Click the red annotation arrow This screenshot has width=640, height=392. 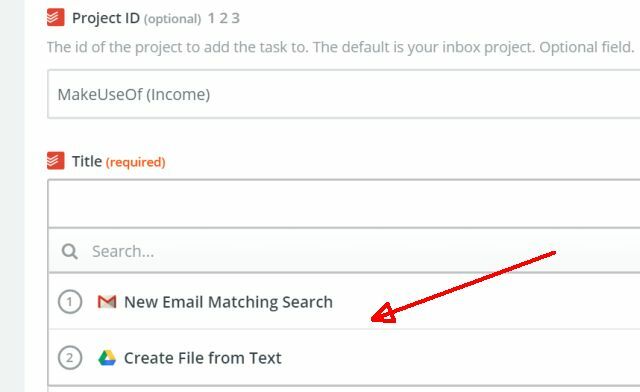pos(463,287)
